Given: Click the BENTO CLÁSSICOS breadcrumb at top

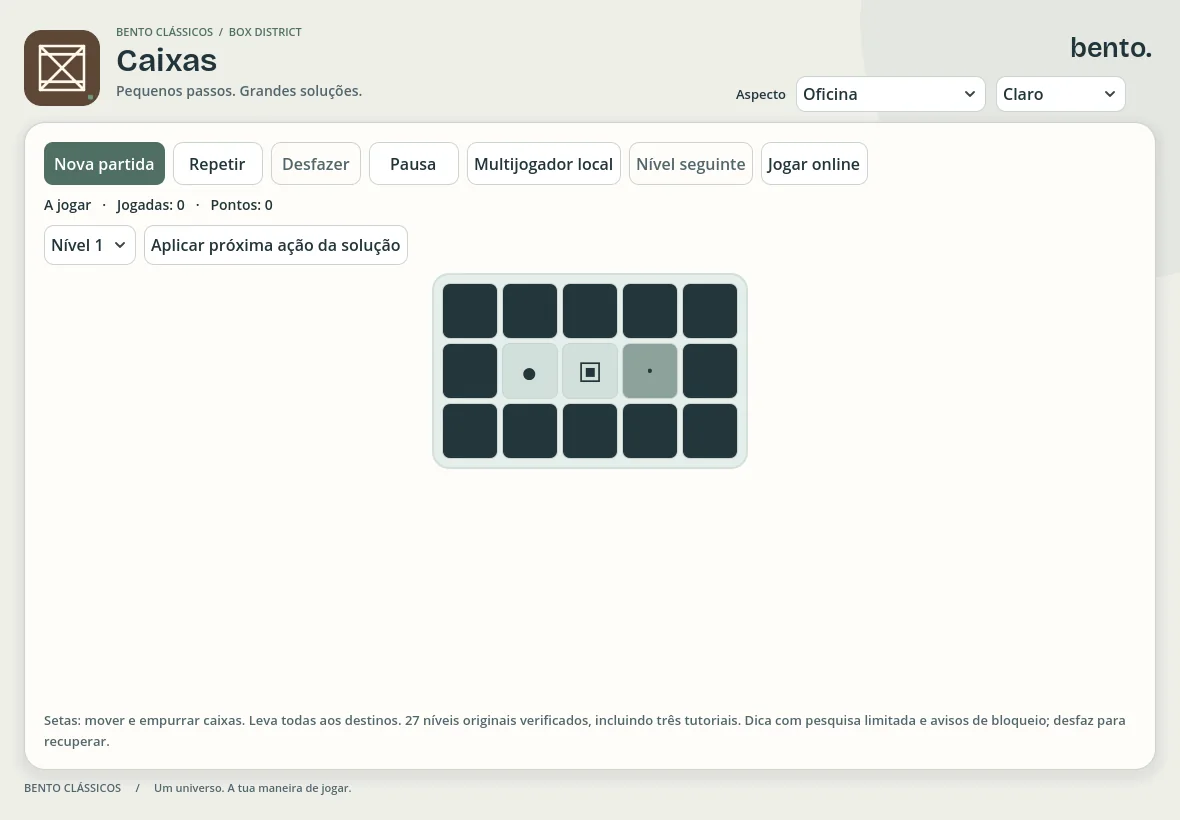Looking at the screenshot, I should click(x=164, y=32).
